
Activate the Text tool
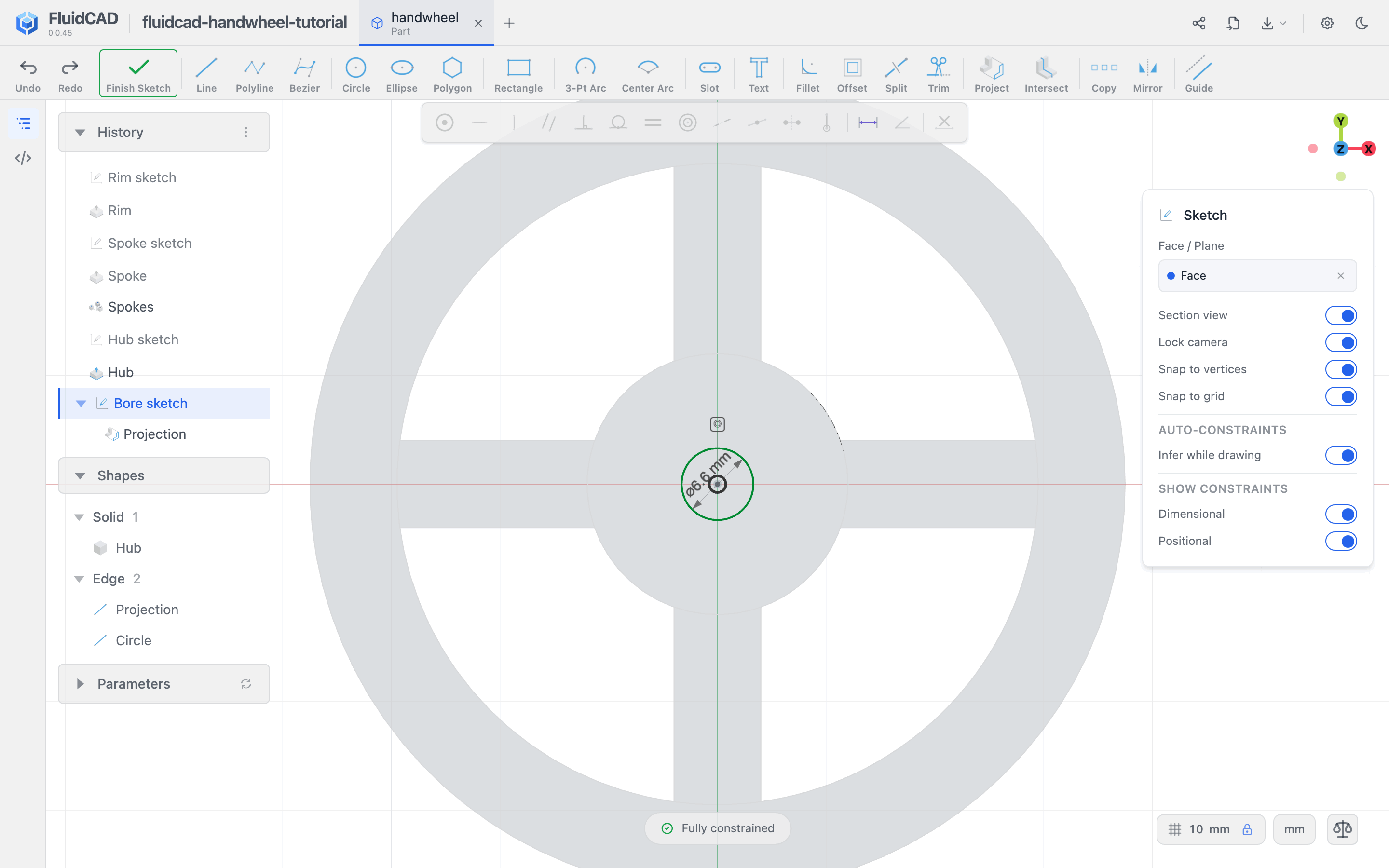pos(758,75)
